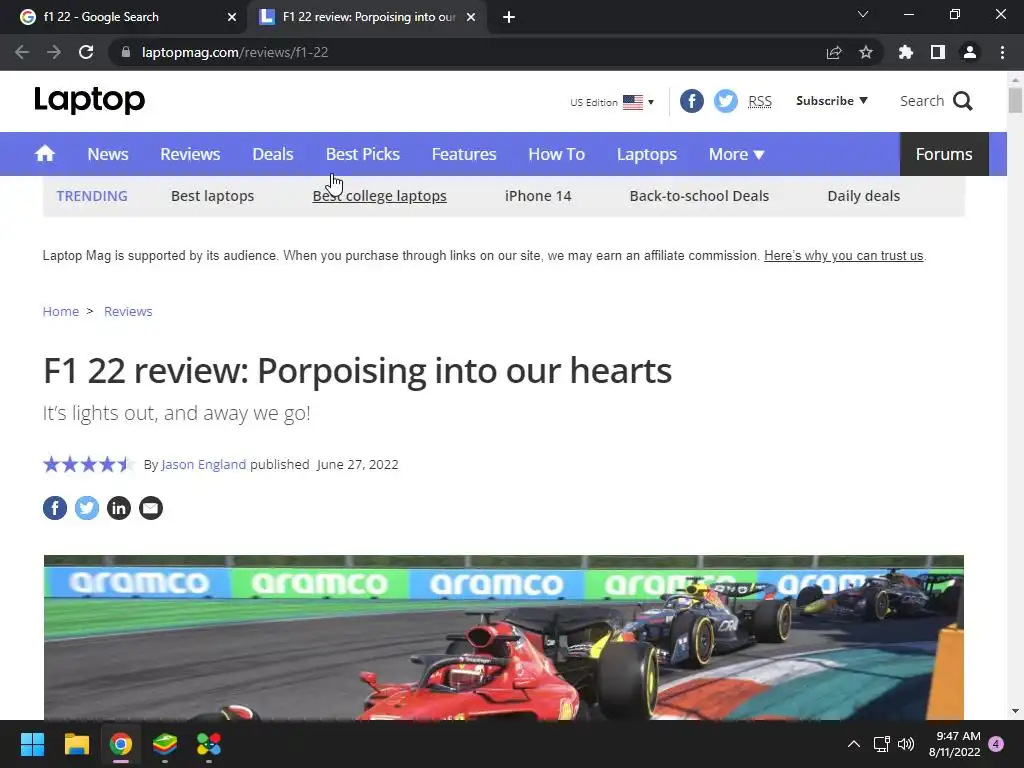The height and width of the screenshot is (768, 1024).
Task: Click the search magnifier icon
Action: (x=963, y=101)
